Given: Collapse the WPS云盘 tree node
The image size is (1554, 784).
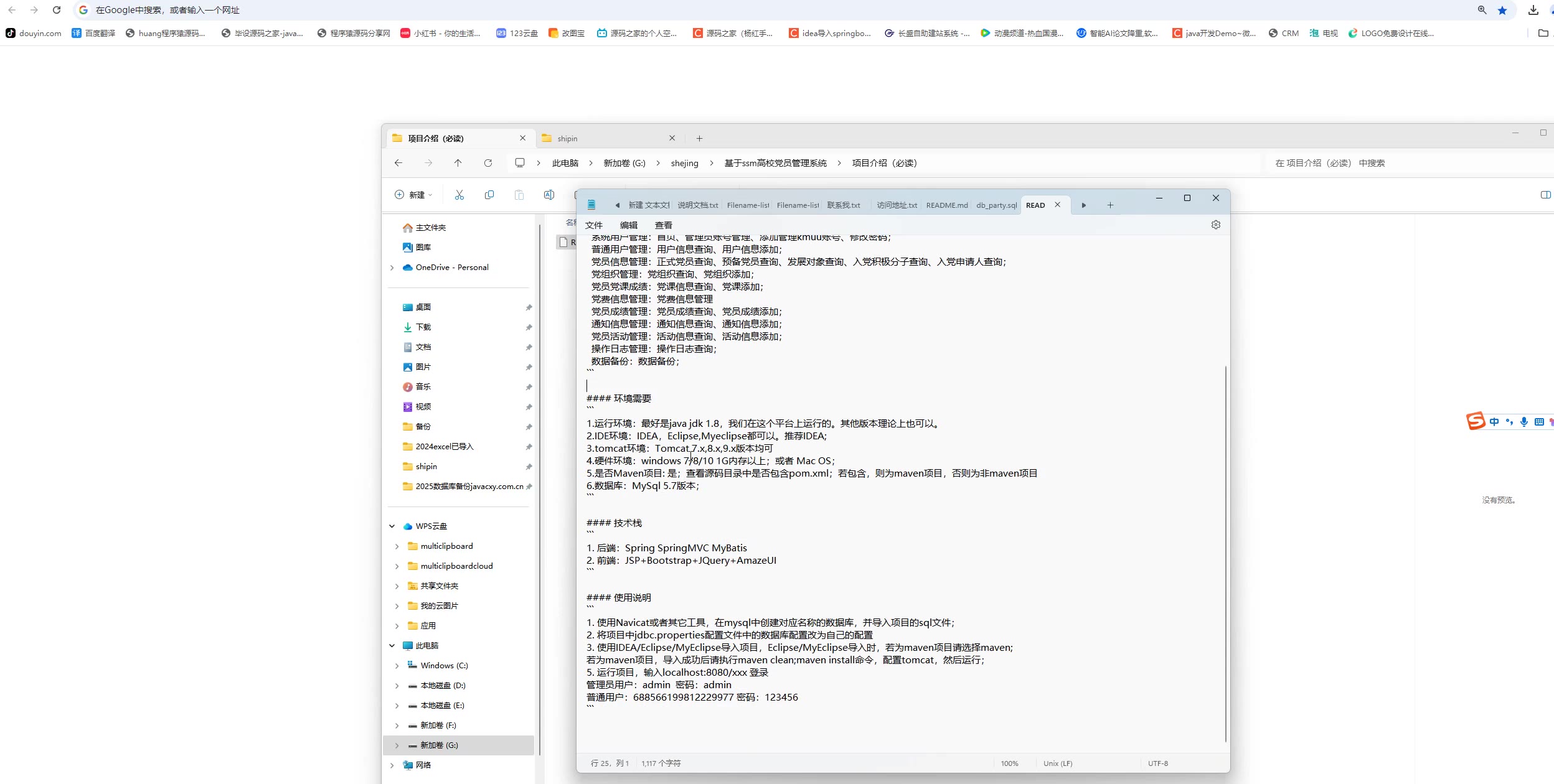Looking at the screenshot, I should point(392,526).
